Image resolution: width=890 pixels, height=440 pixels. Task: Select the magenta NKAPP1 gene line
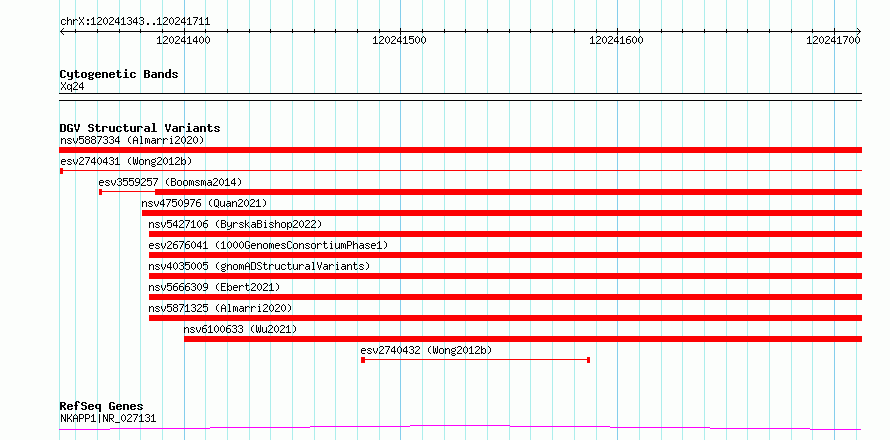point(460,427)
